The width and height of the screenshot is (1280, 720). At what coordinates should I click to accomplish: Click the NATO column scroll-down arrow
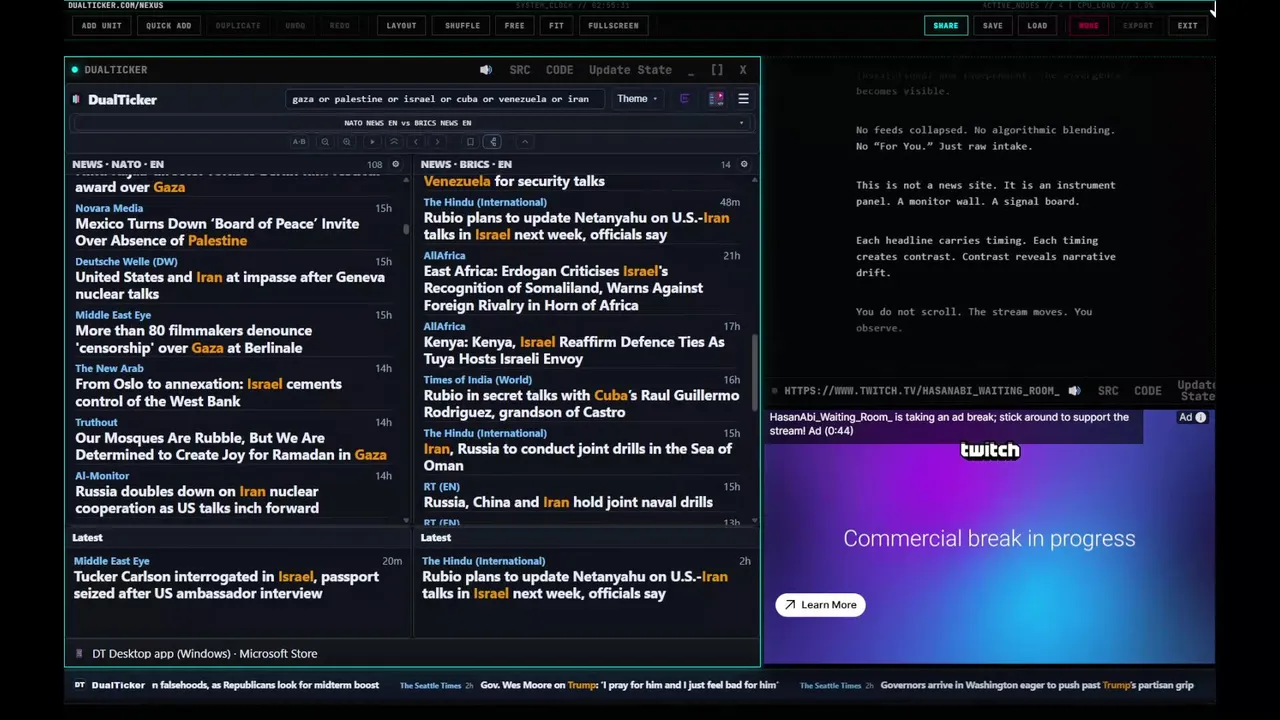pyautogui.click(x=406, y=520)
